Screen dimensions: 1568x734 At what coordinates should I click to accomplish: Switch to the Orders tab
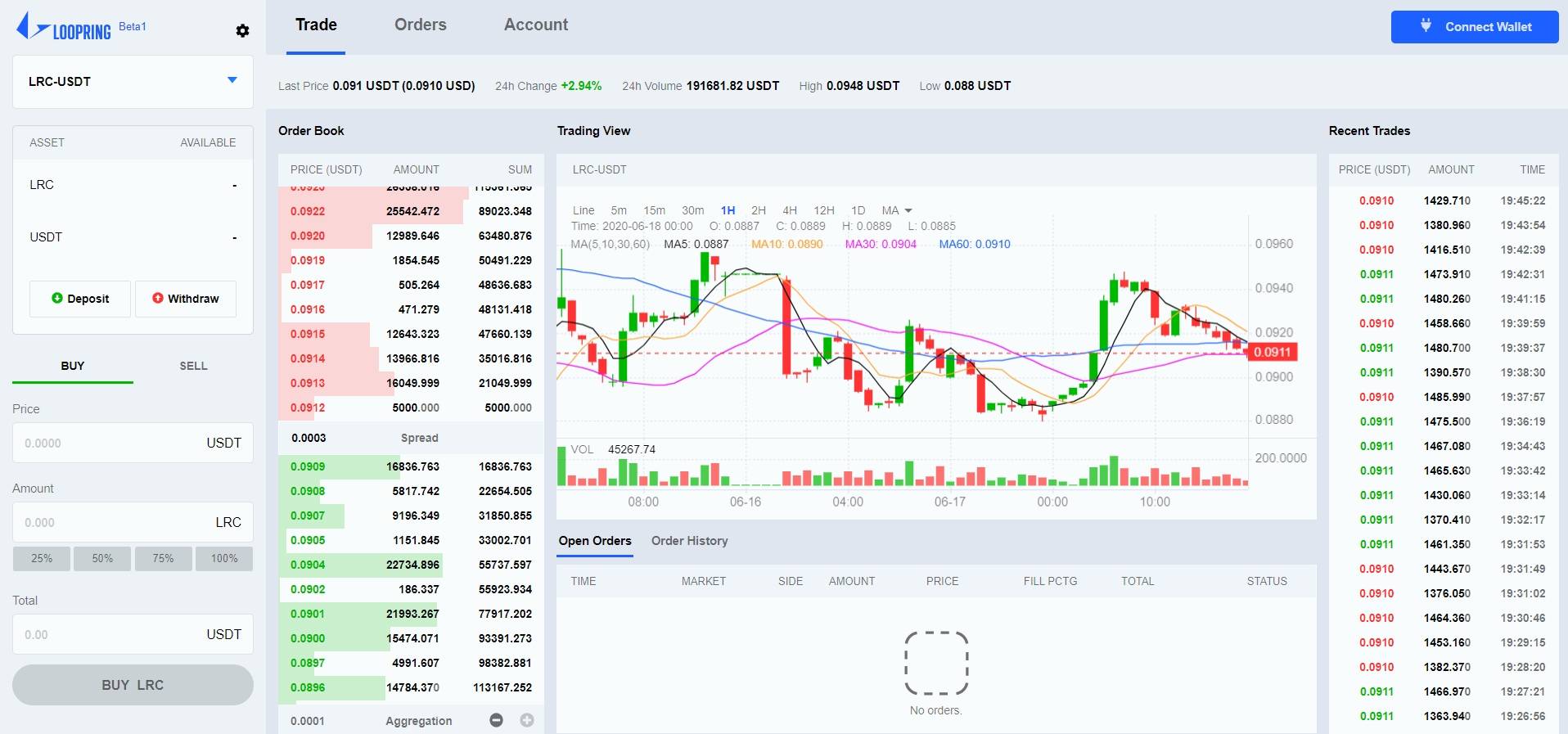[x=421, y=25]
